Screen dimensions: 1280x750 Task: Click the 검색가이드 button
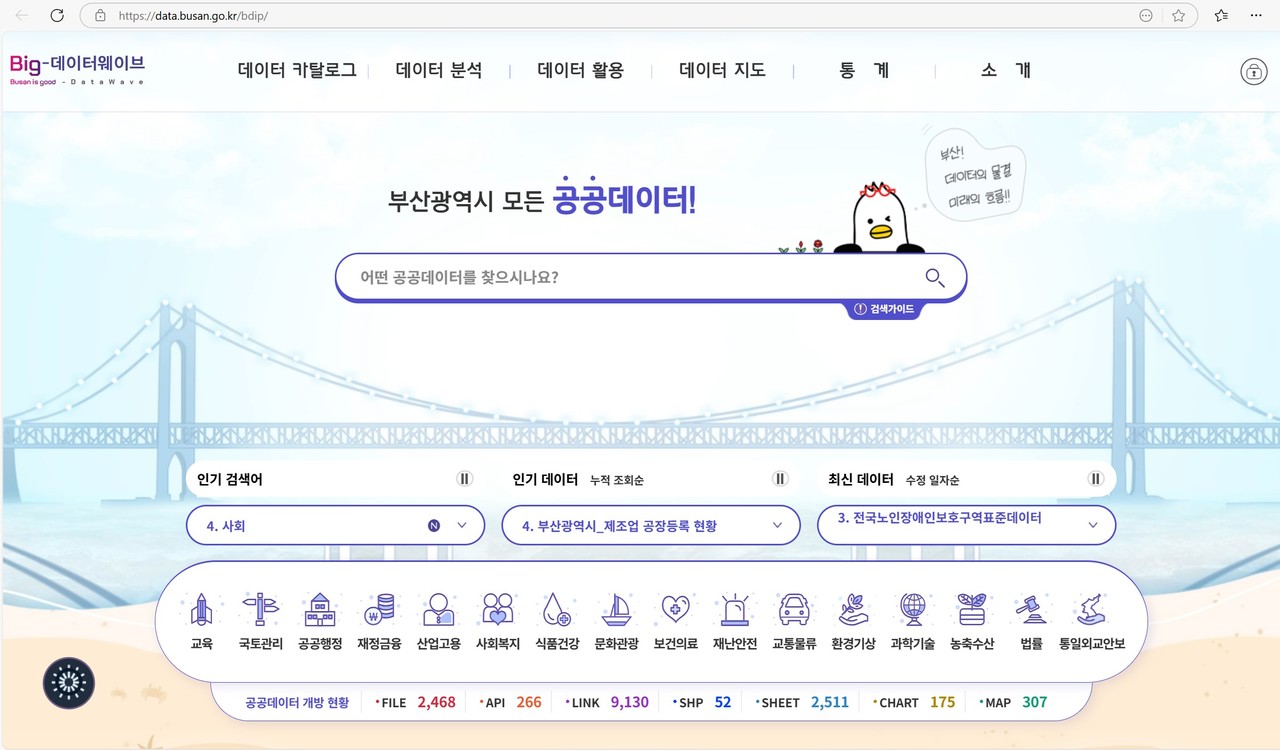click(884, 309)
